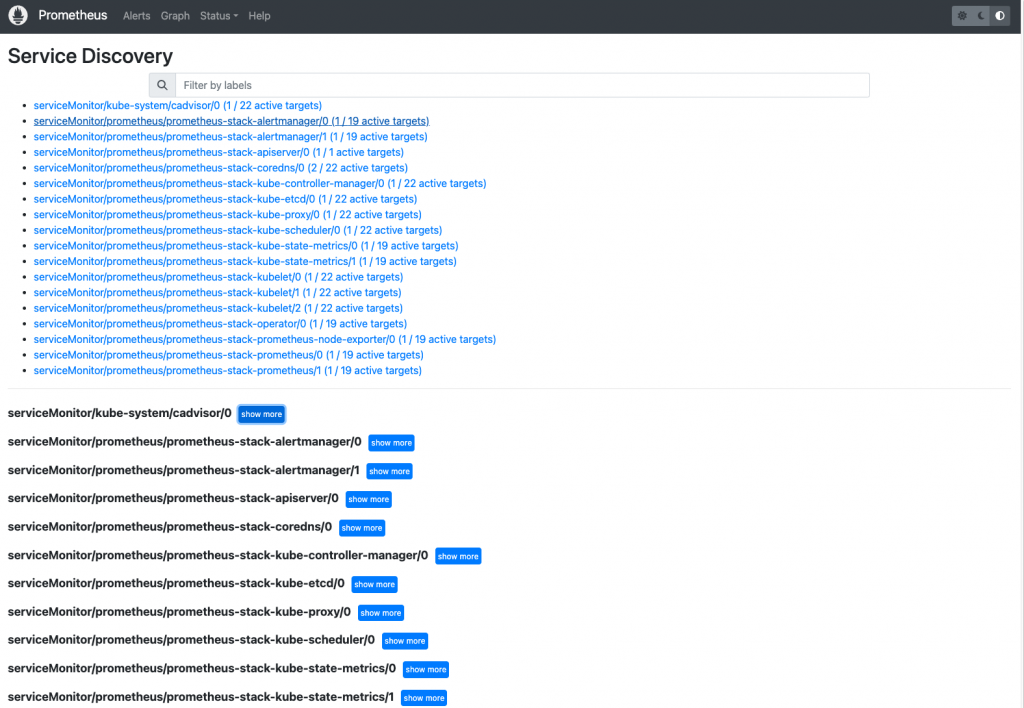The width and height of the screenshot is (1024, 708).
Task: Select the light theme gear icon
Action: coord(962,16)
